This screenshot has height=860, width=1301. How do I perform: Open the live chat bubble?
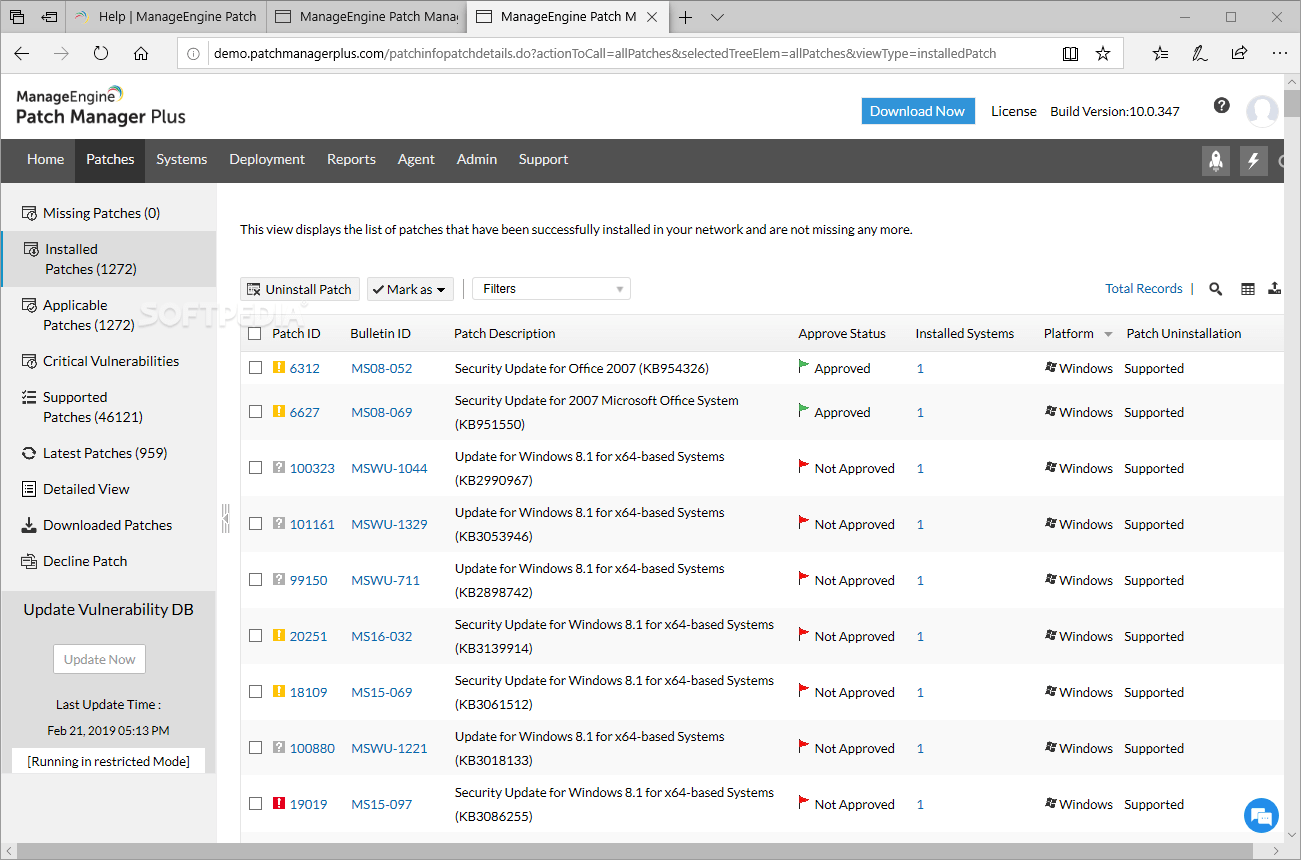[x=1261, y=815]
